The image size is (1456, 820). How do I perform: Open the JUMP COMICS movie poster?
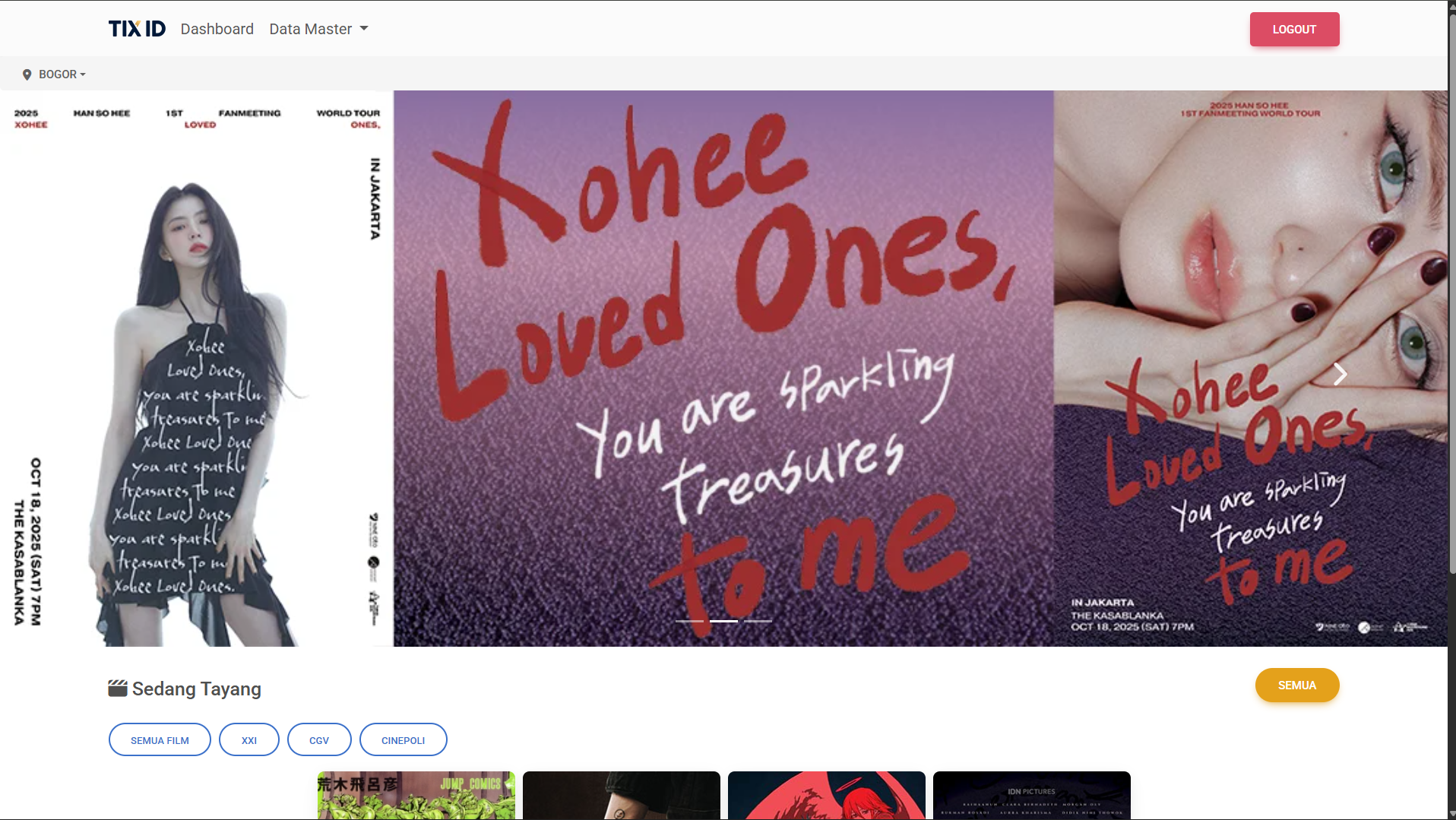click(x=416, y=795)
